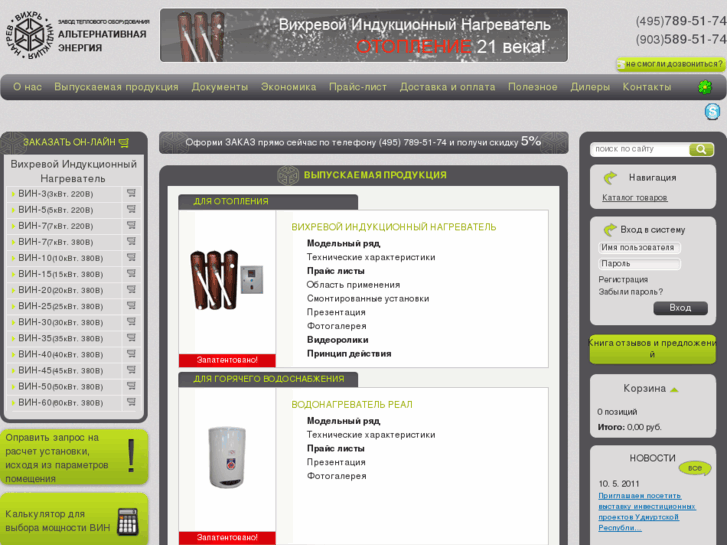Open Технические характеристики for the induction heater
The height and width of the screenshot is (545, 727).
coord(371,257)
